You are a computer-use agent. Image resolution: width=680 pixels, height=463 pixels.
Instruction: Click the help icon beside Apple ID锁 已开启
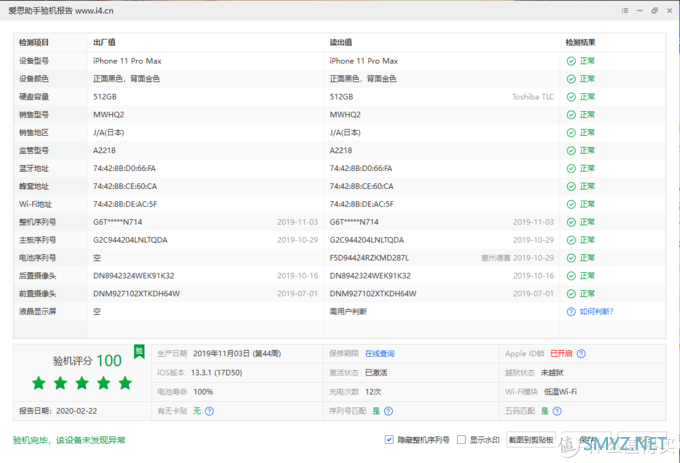click(x=581, y=354)
